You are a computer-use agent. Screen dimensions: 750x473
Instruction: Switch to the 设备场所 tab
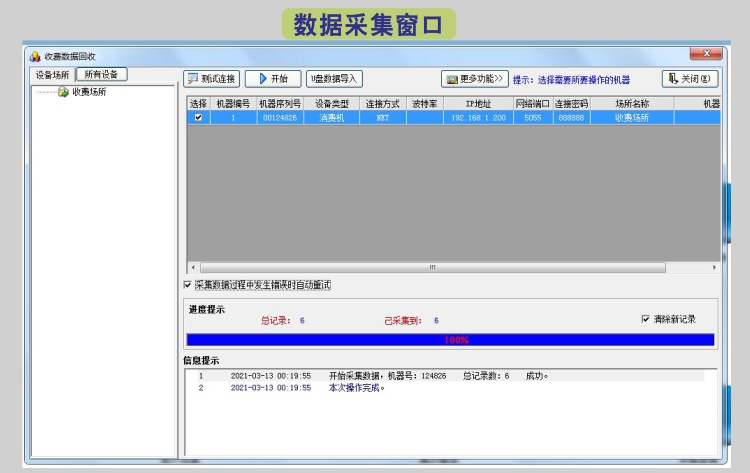pyautogui.click(x=53, y=75)
